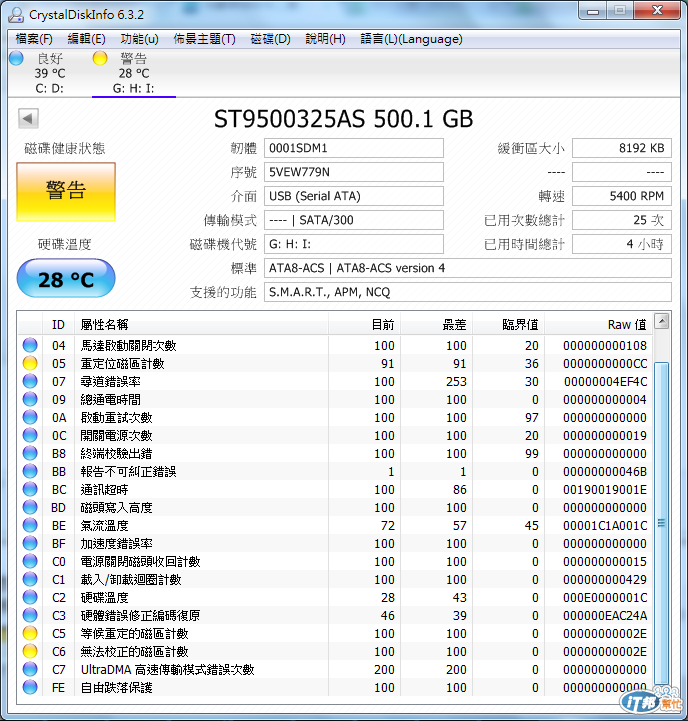688x721 pixels.
Task: Select the 重定位磁區計數 attribute name
Action: click(122, 364)
